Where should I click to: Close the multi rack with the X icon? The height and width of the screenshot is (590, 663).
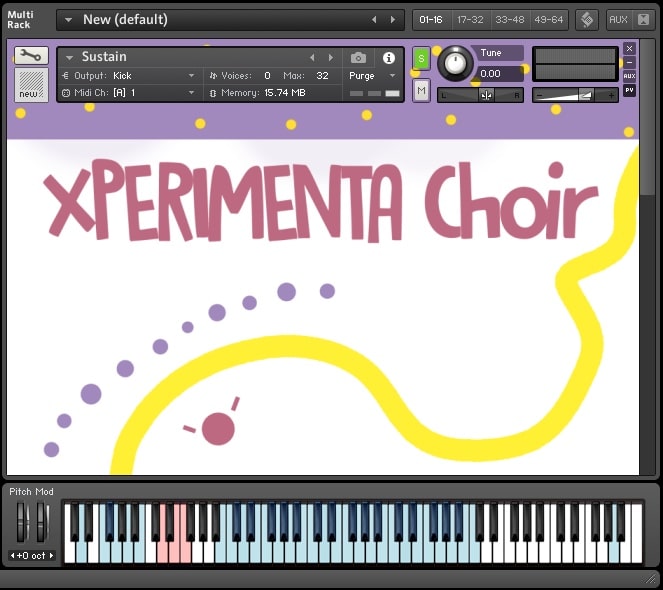click(643, 19)
